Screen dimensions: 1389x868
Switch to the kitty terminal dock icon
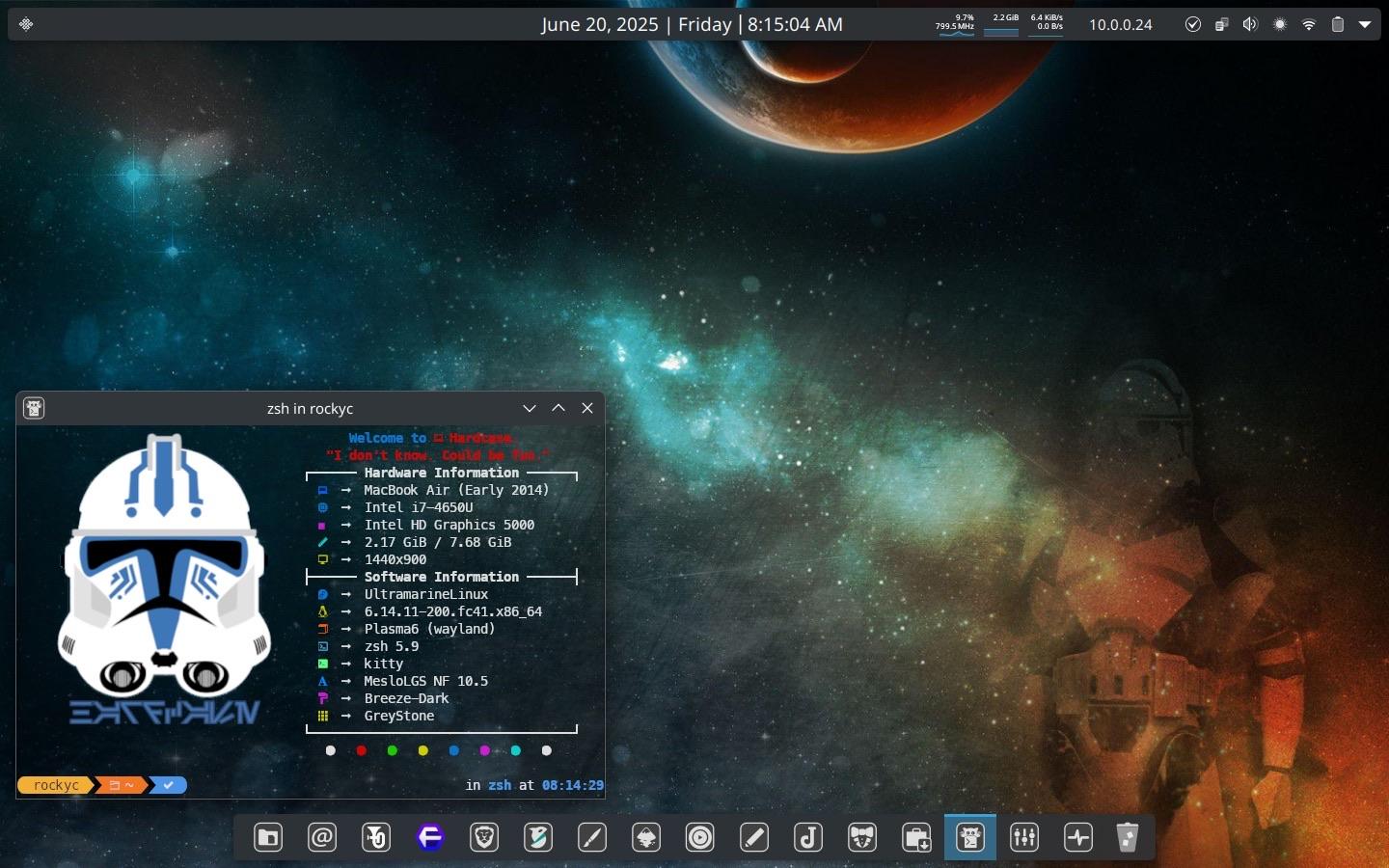coord(970,837)
